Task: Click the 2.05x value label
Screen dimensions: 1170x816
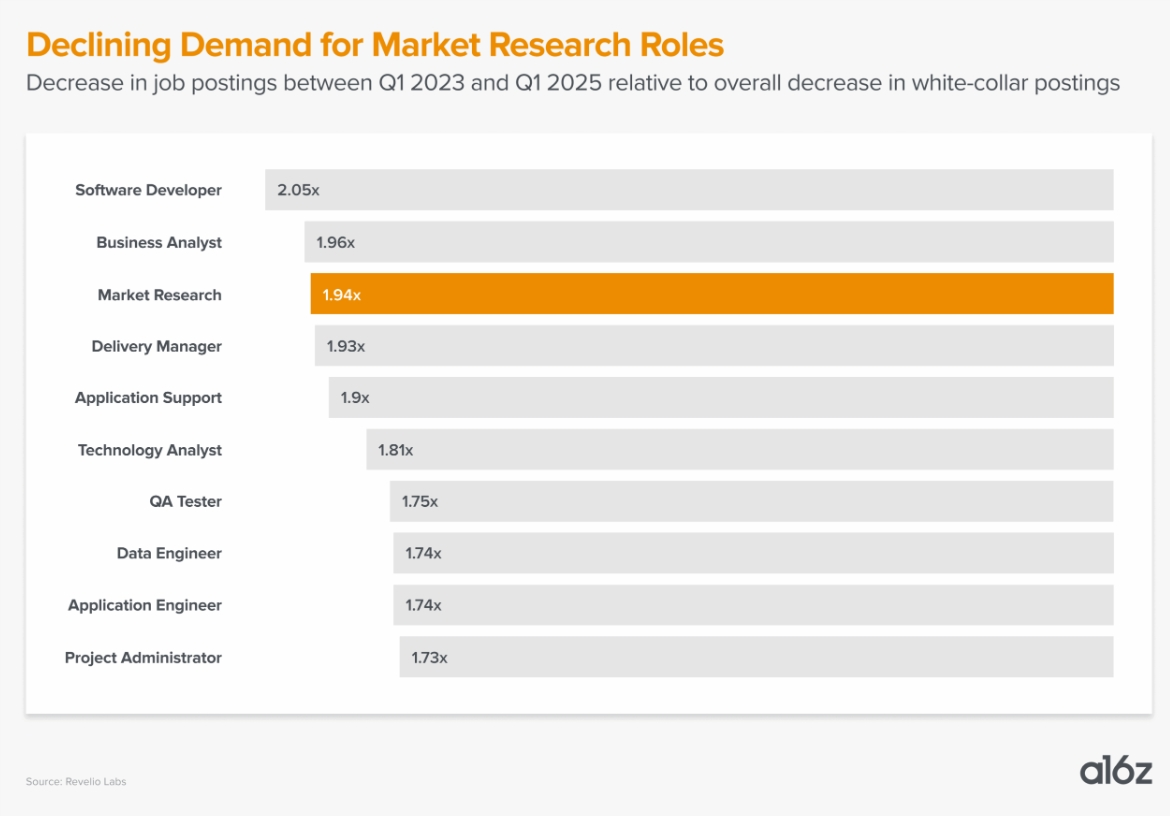Action: (298, 190)
